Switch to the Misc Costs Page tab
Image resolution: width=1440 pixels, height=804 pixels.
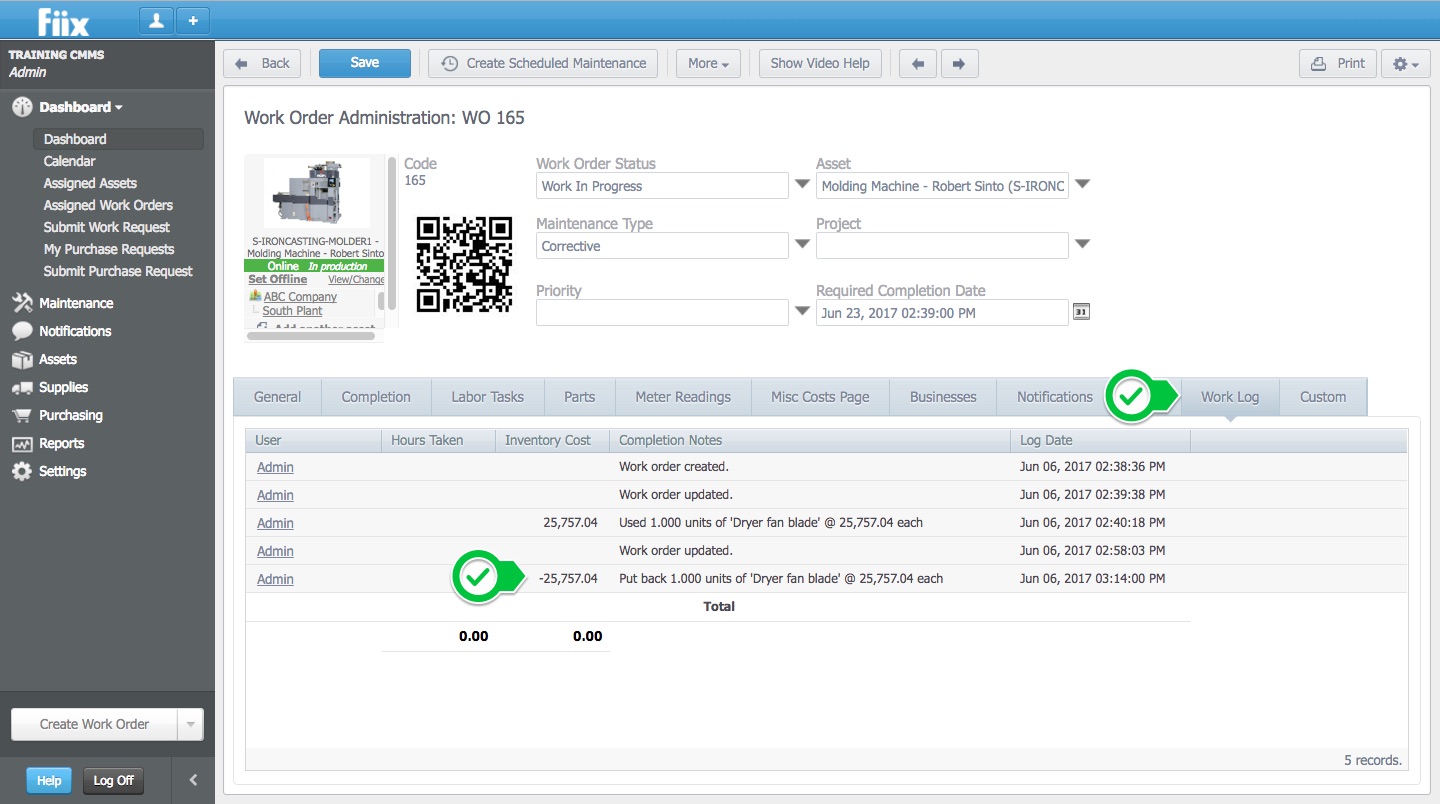(x=820, y=397)
